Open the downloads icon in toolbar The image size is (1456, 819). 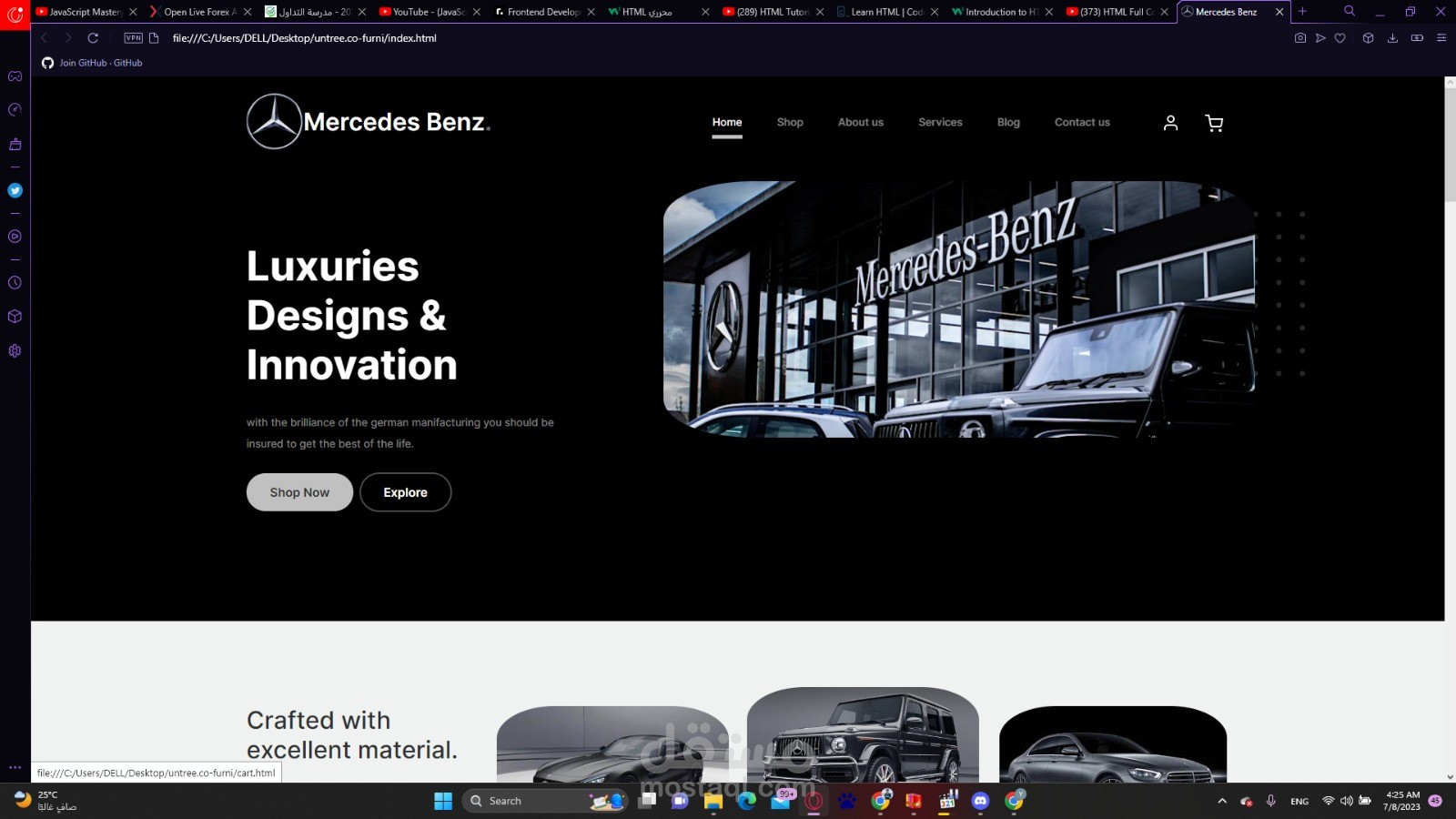[1392, 38]
